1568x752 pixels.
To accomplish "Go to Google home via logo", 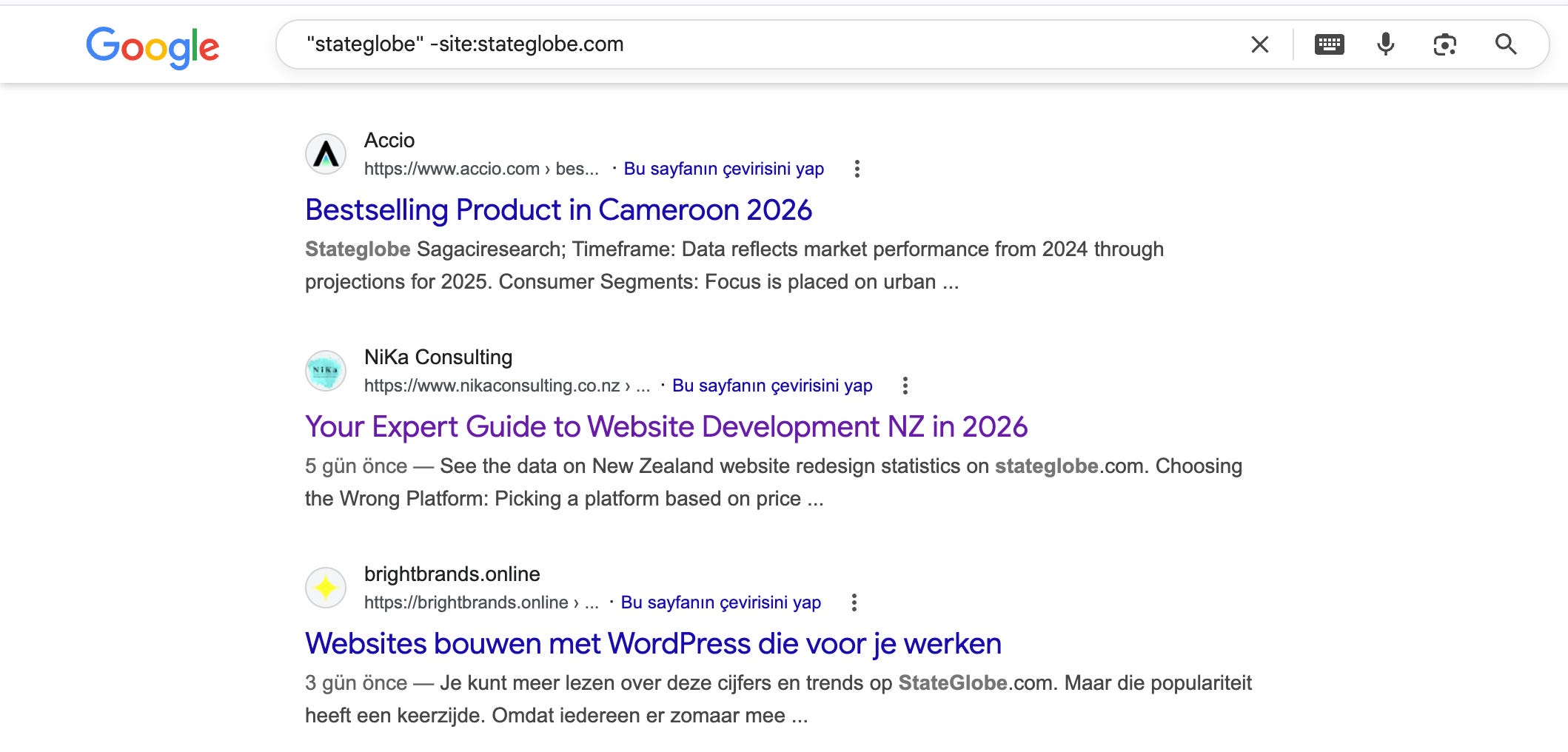I will coord(153,47).
